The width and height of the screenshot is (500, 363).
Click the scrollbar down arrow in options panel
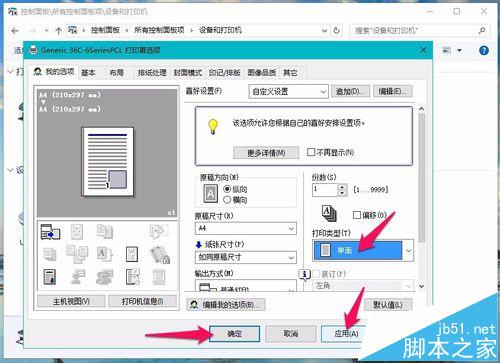point(422,286)
